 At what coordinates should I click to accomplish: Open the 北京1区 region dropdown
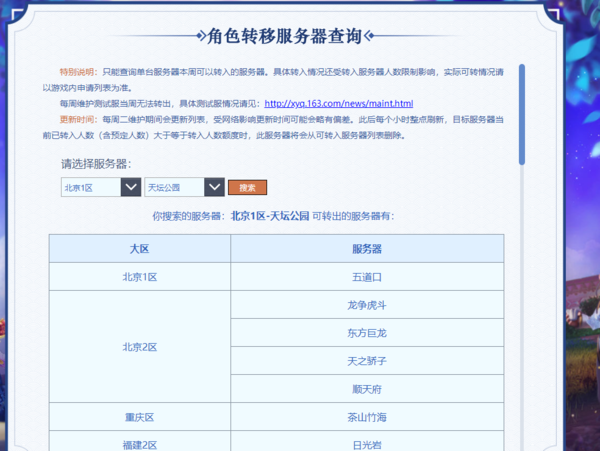[91, 188]
